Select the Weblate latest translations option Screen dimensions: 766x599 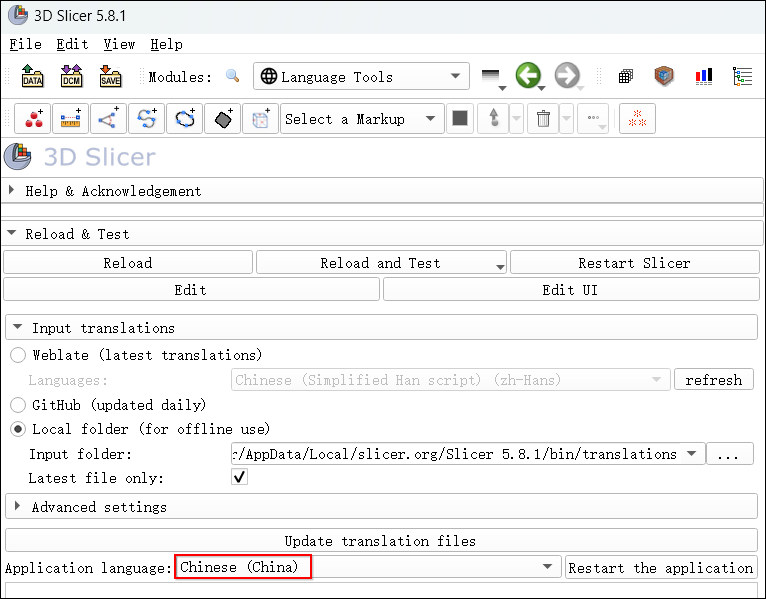click(18, 355)
